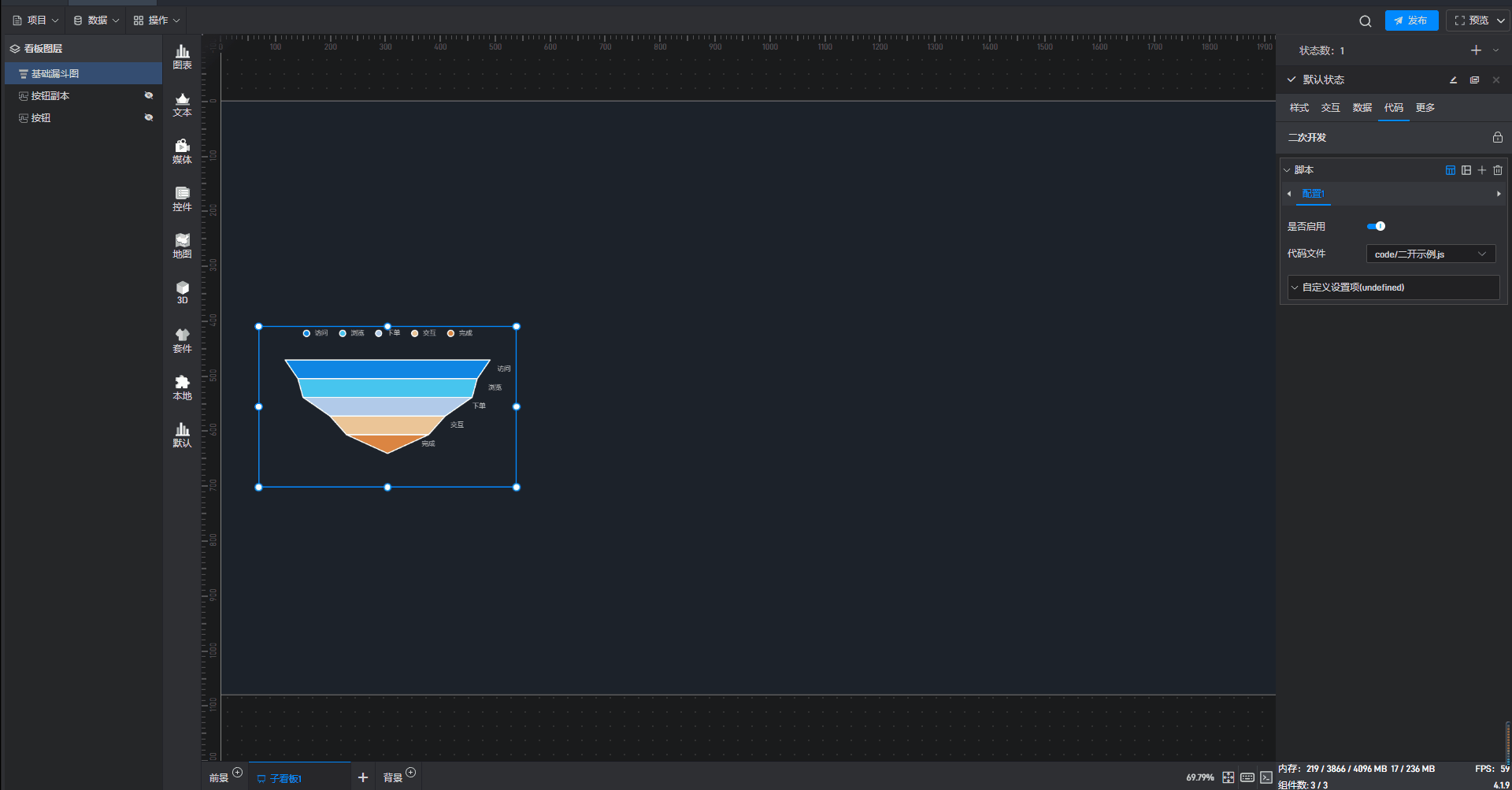Screen dimensions: 1512x790
Task: Switch to the 代码 tab
Action: (x=1394, y=108)
